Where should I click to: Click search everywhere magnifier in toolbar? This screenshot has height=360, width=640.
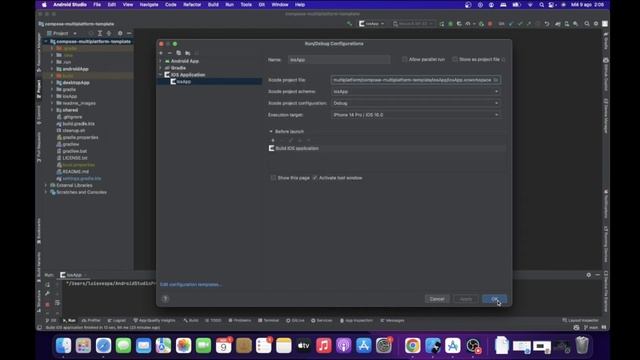587,24
